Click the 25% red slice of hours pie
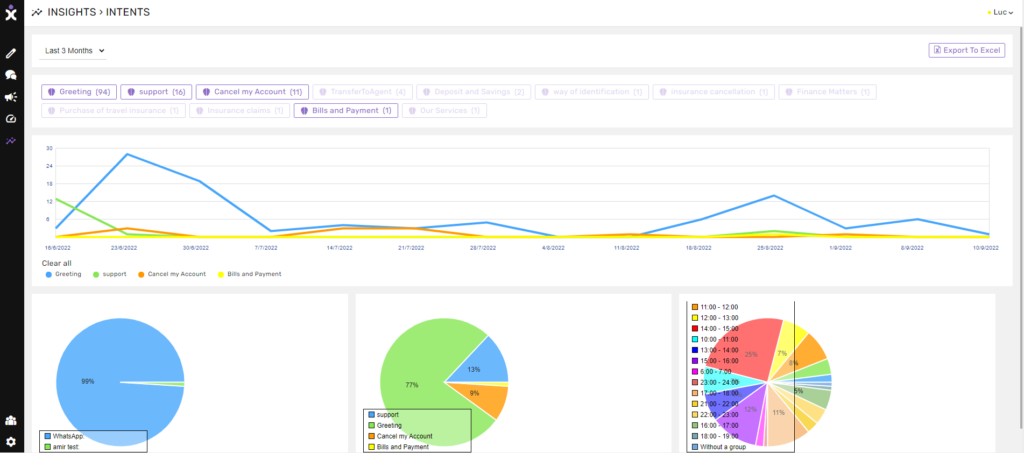The image size is (1024, 453). (752, 354)
